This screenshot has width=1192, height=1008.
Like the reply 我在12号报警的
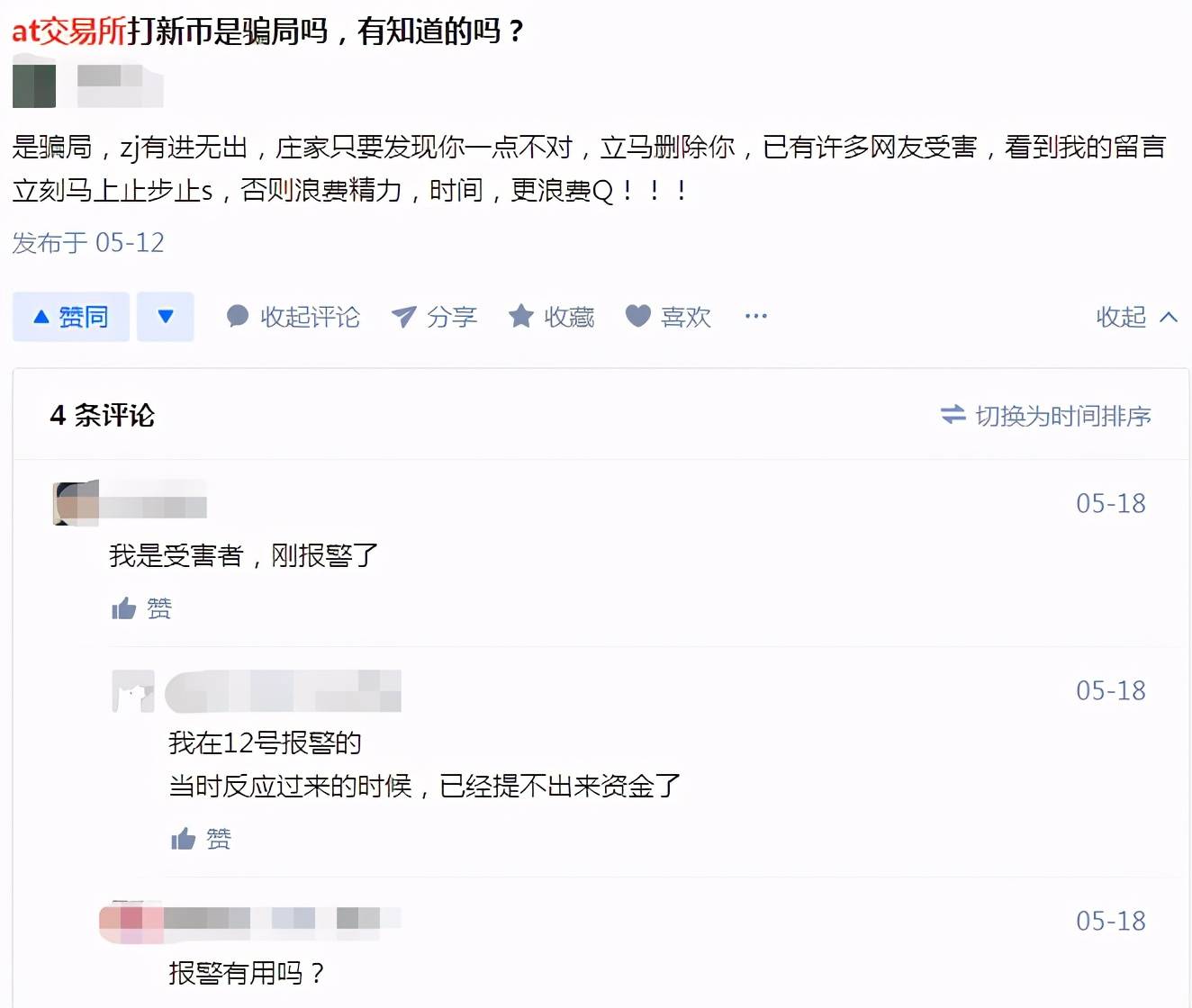(x=201, y=840)
